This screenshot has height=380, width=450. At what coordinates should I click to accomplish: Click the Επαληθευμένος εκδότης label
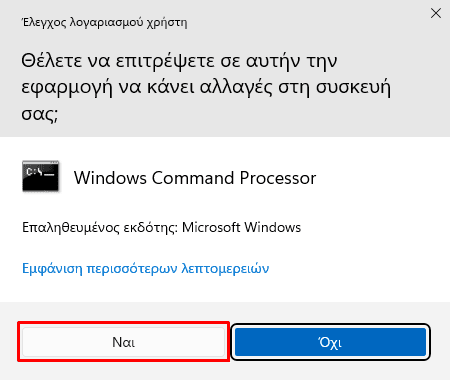point(100,228)
